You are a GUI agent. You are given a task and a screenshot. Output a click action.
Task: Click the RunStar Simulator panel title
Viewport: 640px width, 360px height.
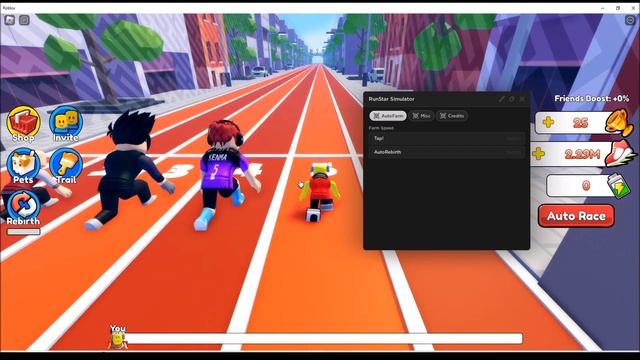point(391,99)
